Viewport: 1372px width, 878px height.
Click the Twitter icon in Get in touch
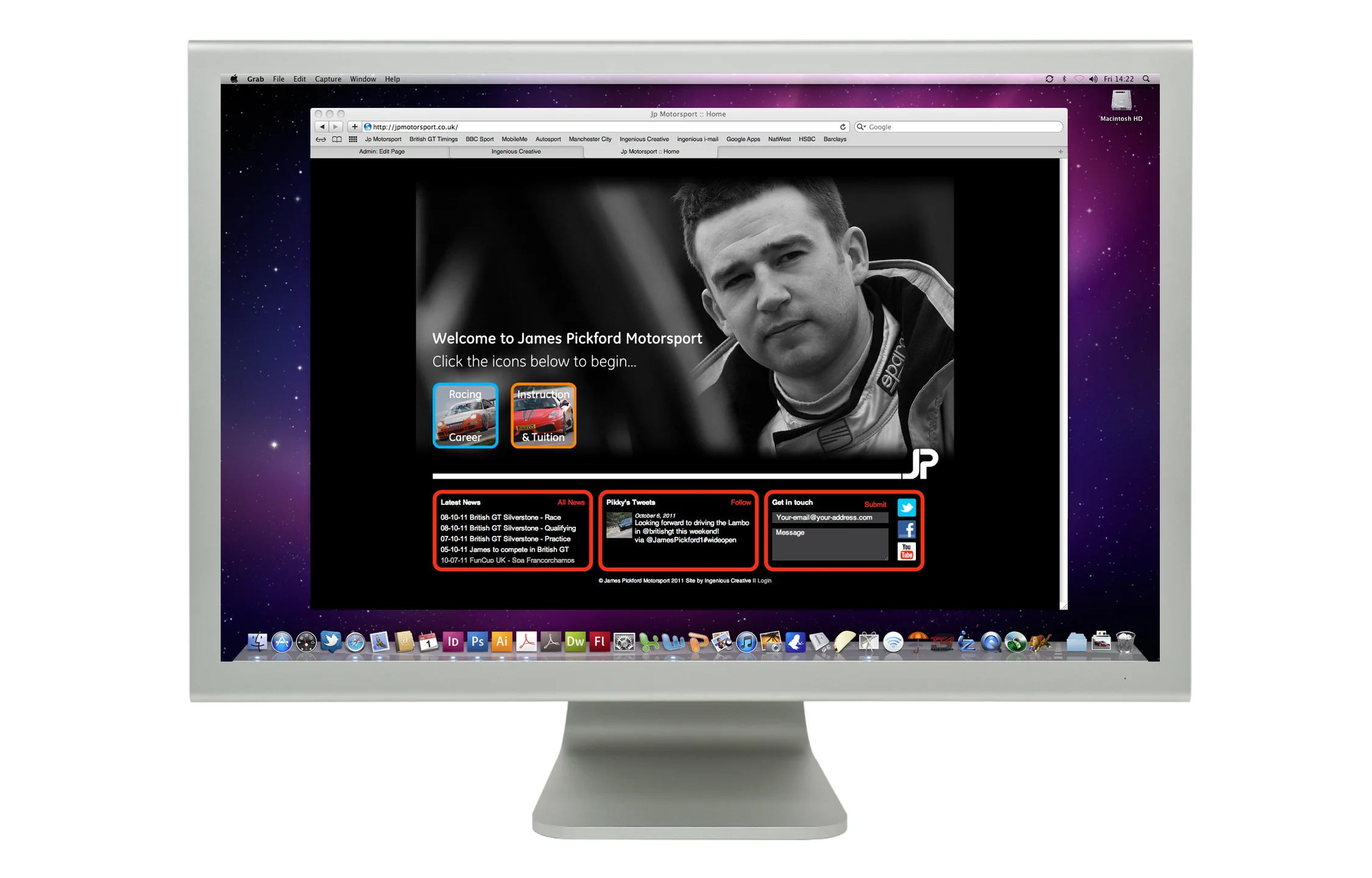(907, 507)
